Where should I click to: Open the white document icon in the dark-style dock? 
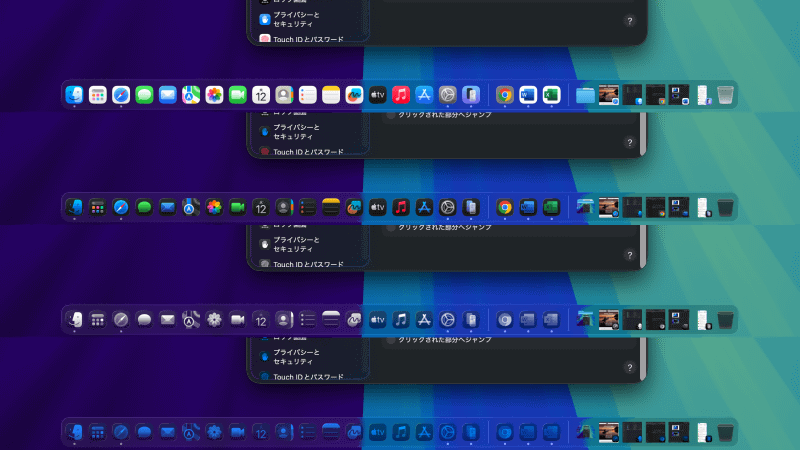(x=703, y=207)
